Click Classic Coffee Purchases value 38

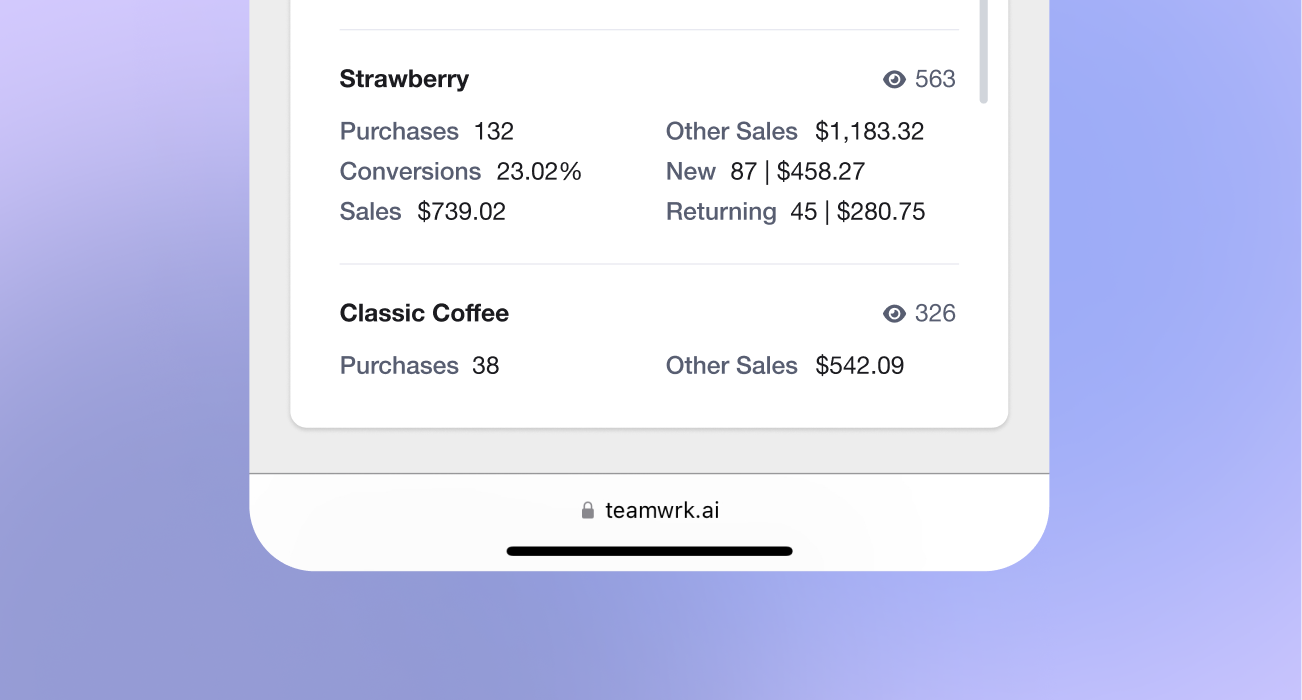point(486,365)
